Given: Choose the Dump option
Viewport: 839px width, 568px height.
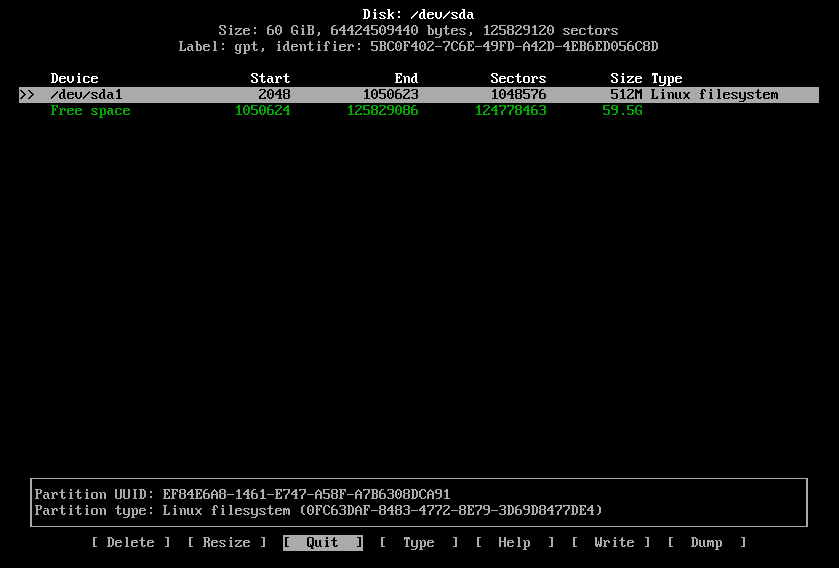Looking at the screenshot, I should [706, 542].
